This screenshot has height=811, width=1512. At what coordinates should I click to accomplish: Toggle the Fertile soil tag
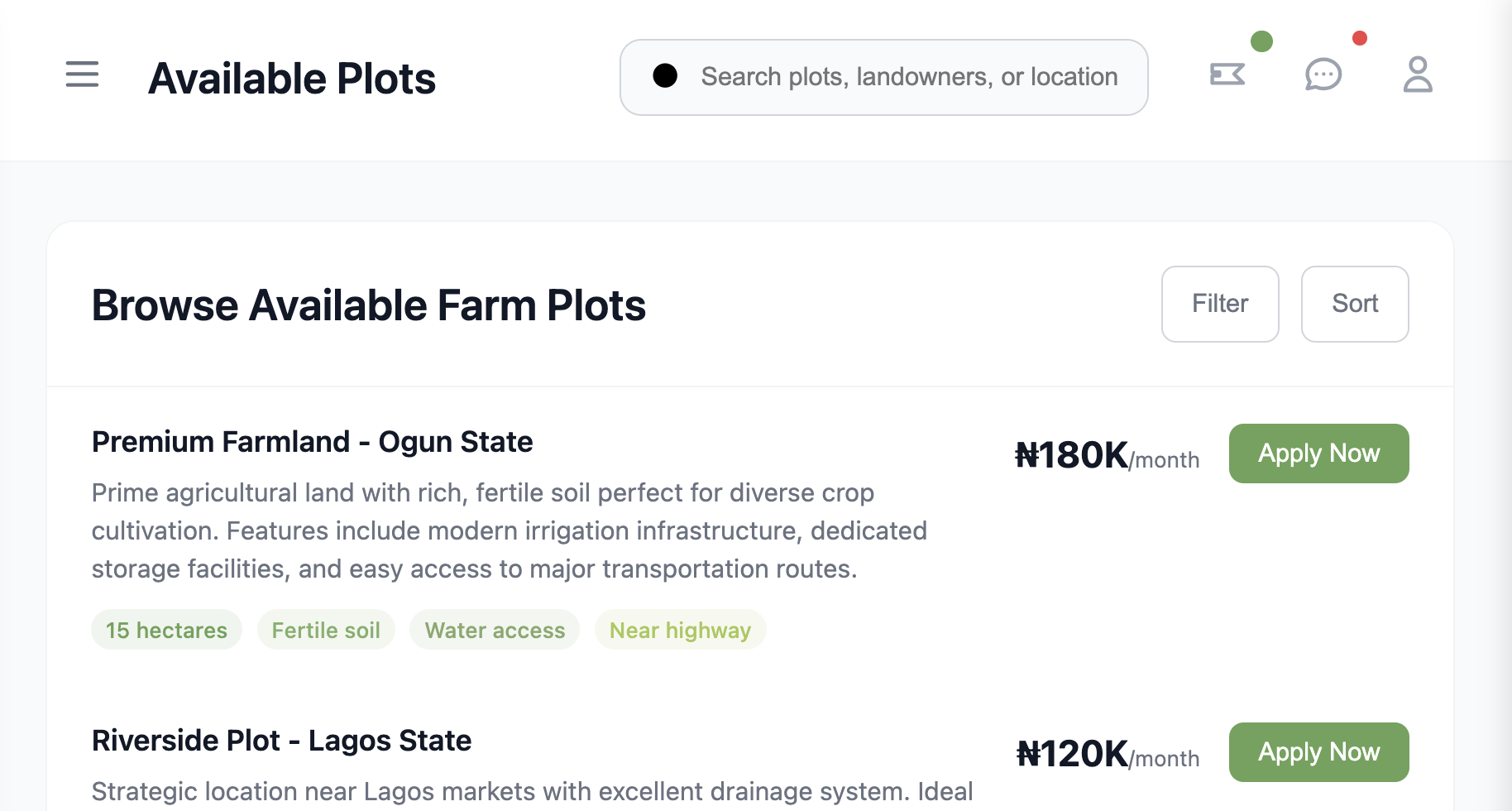[326, 630]
